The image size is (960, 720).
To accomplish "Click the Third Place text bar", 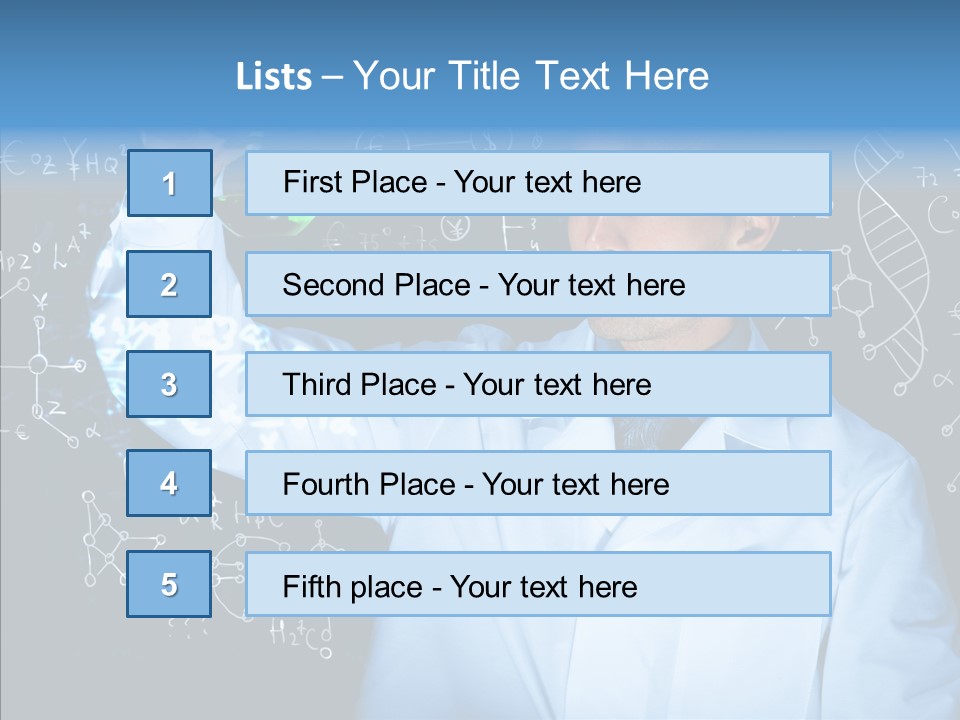I will pos(538,384).
